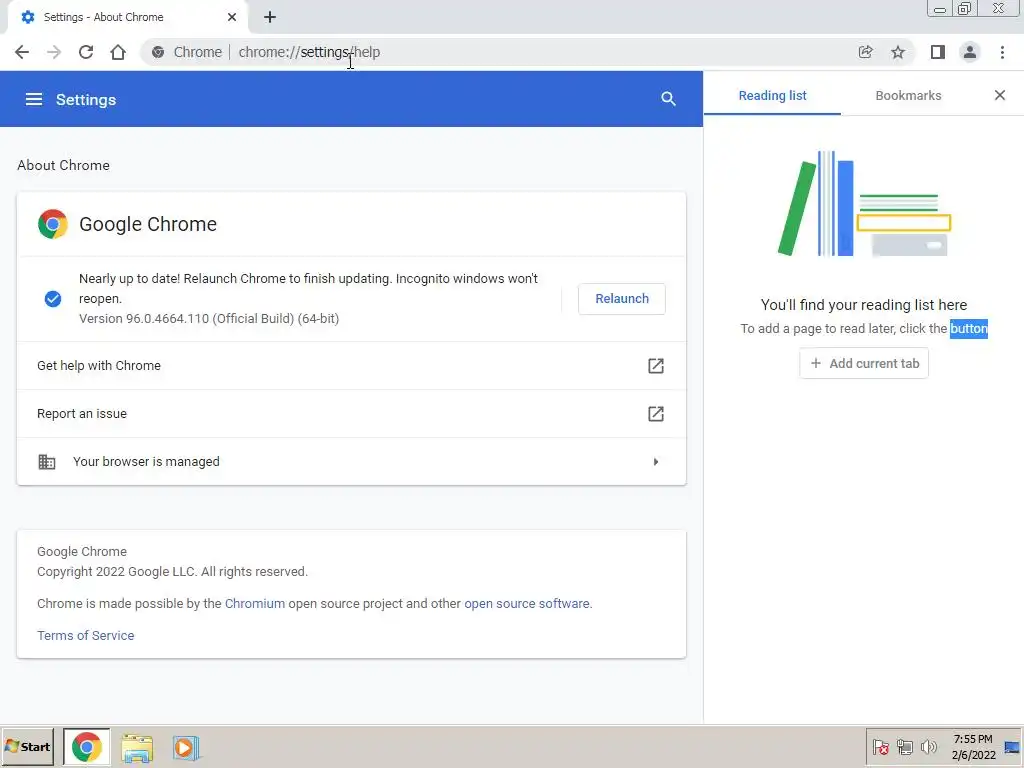Click the Action Center flag tray icon
This screenshot has height=768, width=1024.
click(x=880, y=747)
